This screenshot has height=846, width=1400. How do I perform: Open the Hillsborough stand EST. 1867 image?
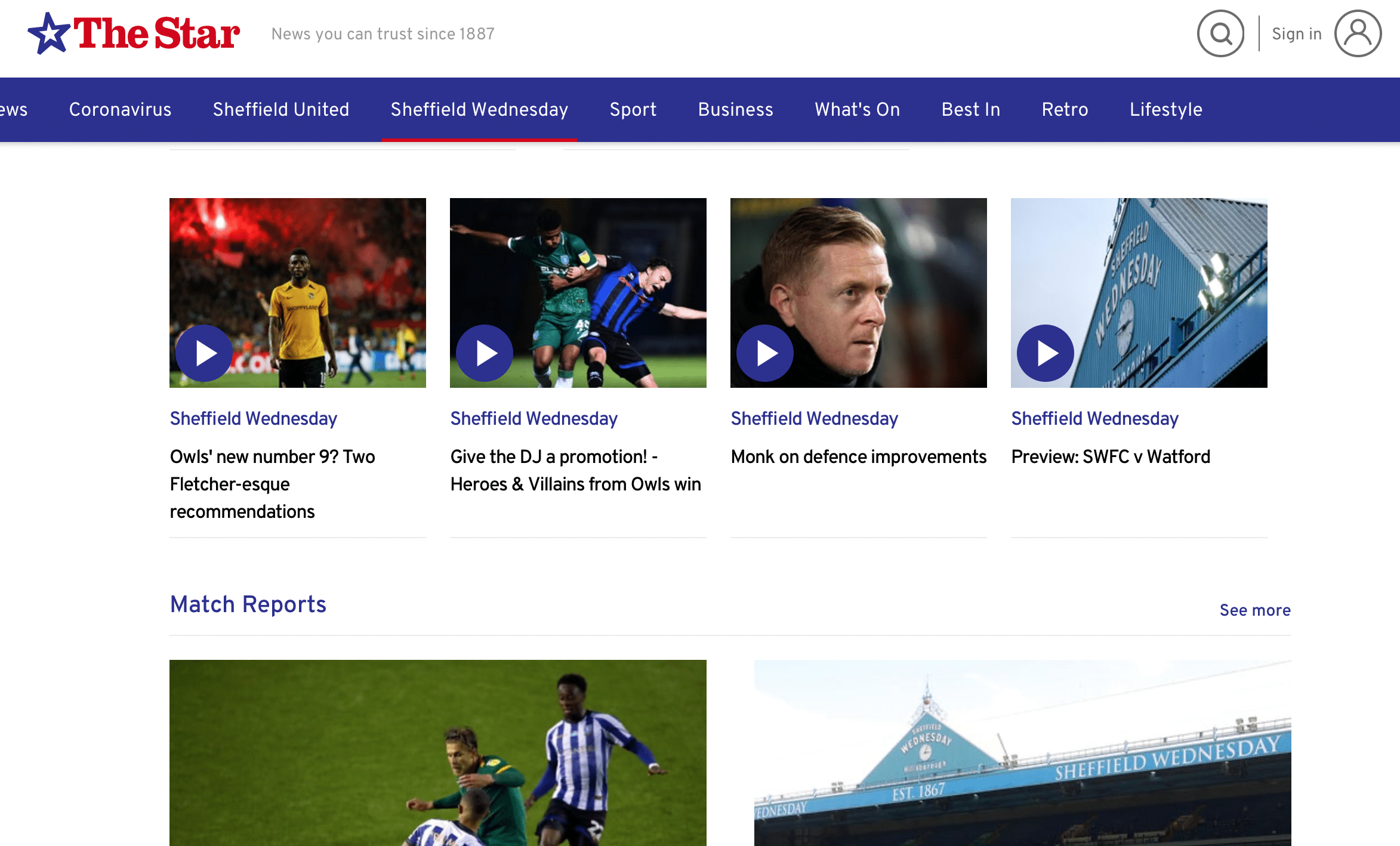[1023, 753]
